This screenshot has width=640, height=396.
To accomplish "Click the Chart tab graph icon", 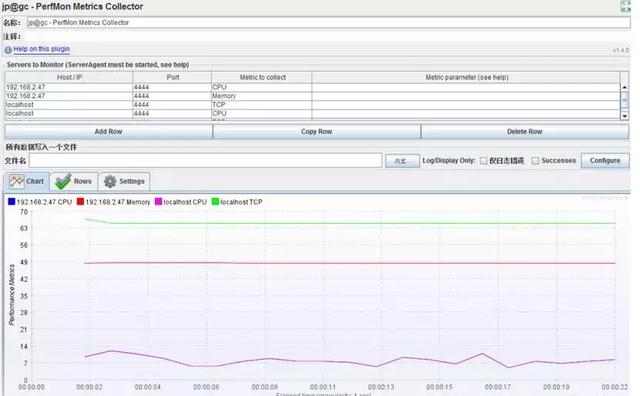I will coord(16,181).
